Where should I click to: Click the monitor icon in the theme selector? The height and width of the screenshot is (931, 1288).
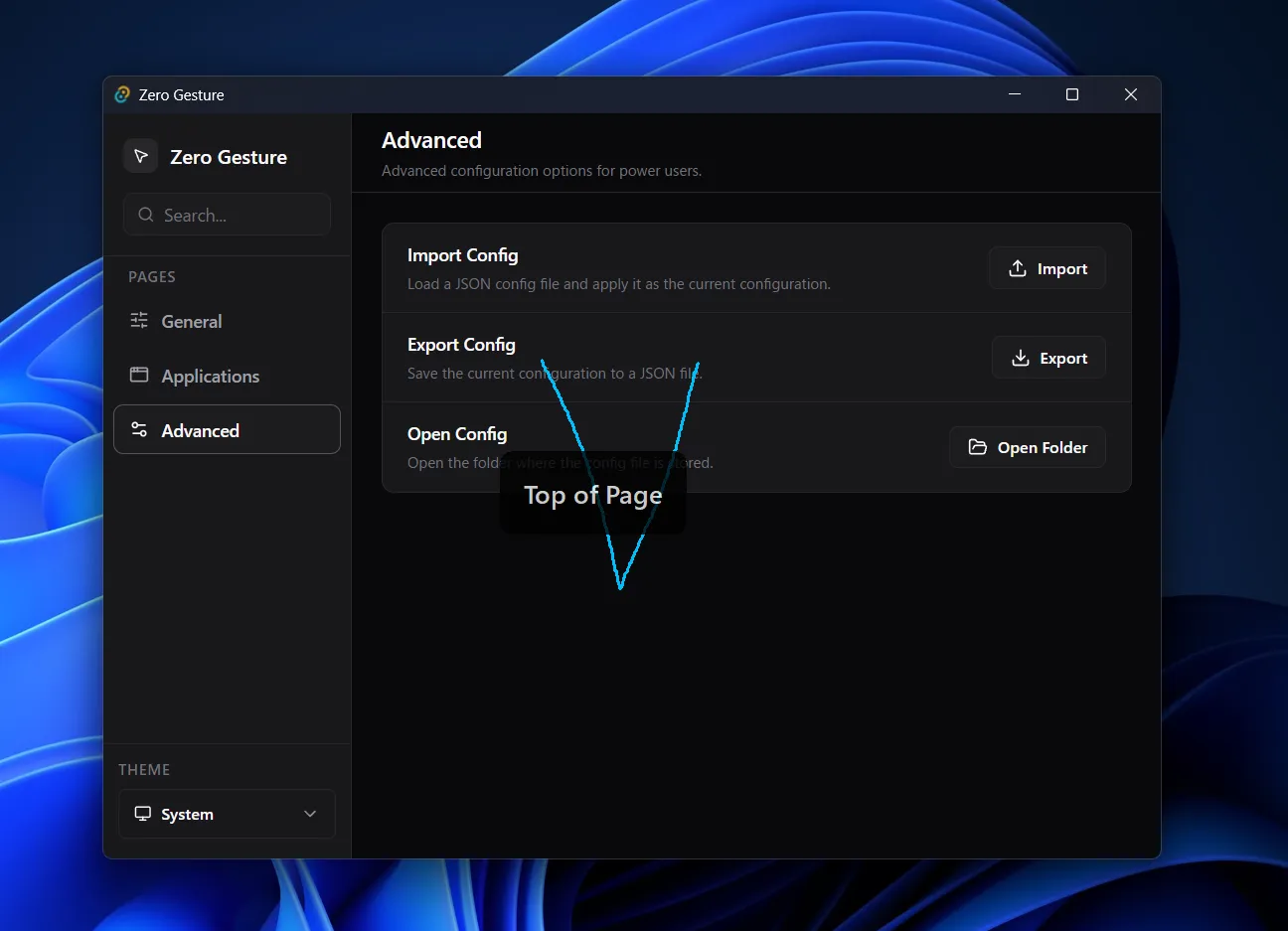point(143,813)
